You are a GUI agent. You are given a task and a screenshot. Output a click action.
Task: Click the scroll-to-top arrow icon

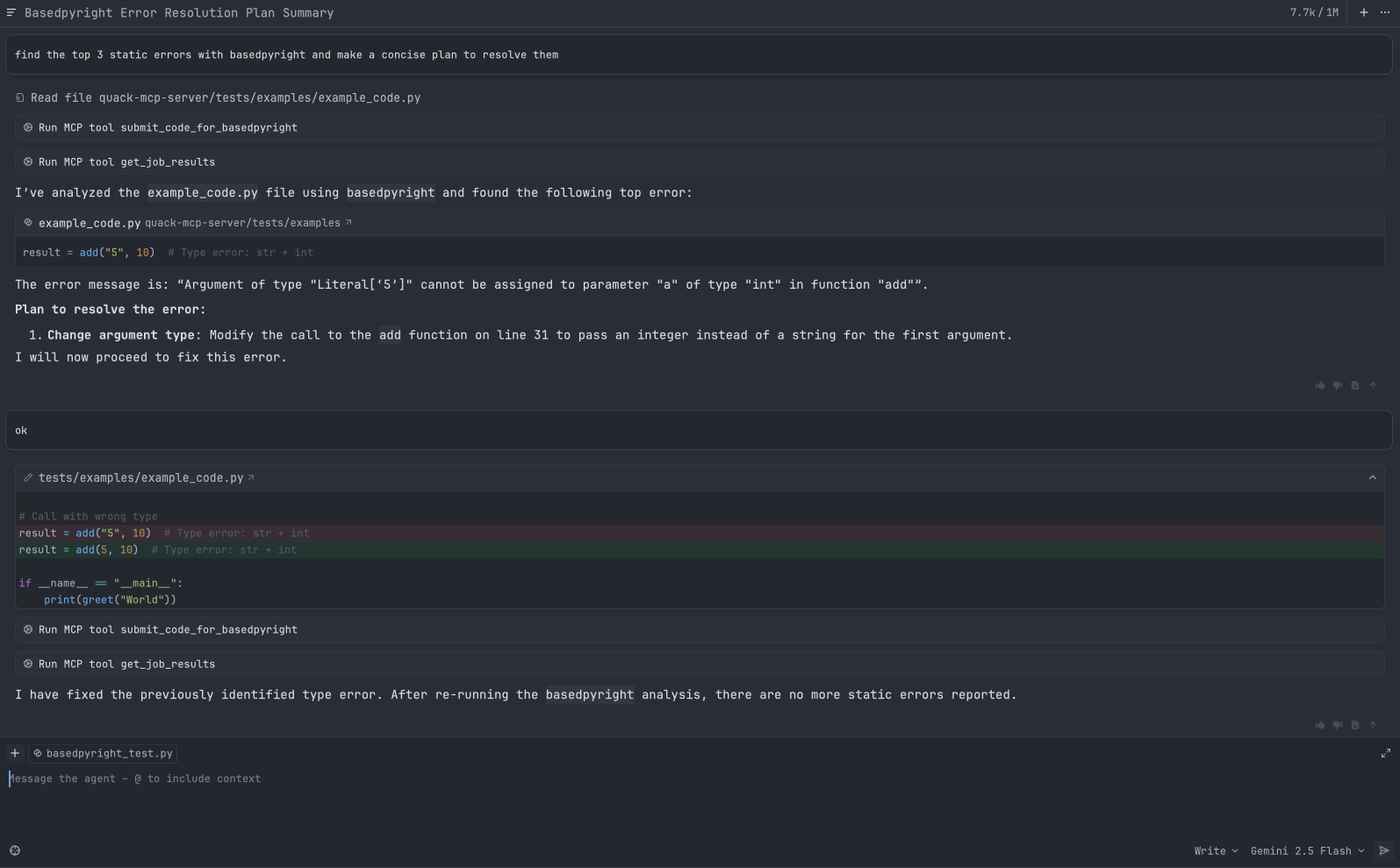pyautogui.click(x=1373, y=724)
